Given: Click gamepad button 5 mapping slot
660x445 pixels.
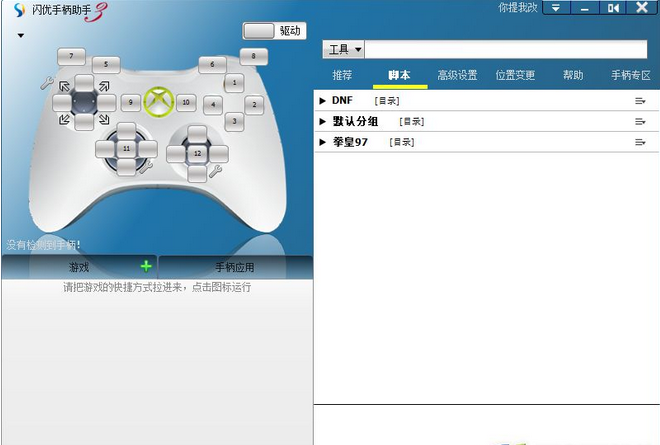Looking at the screenshot, I should pos(106,65).
